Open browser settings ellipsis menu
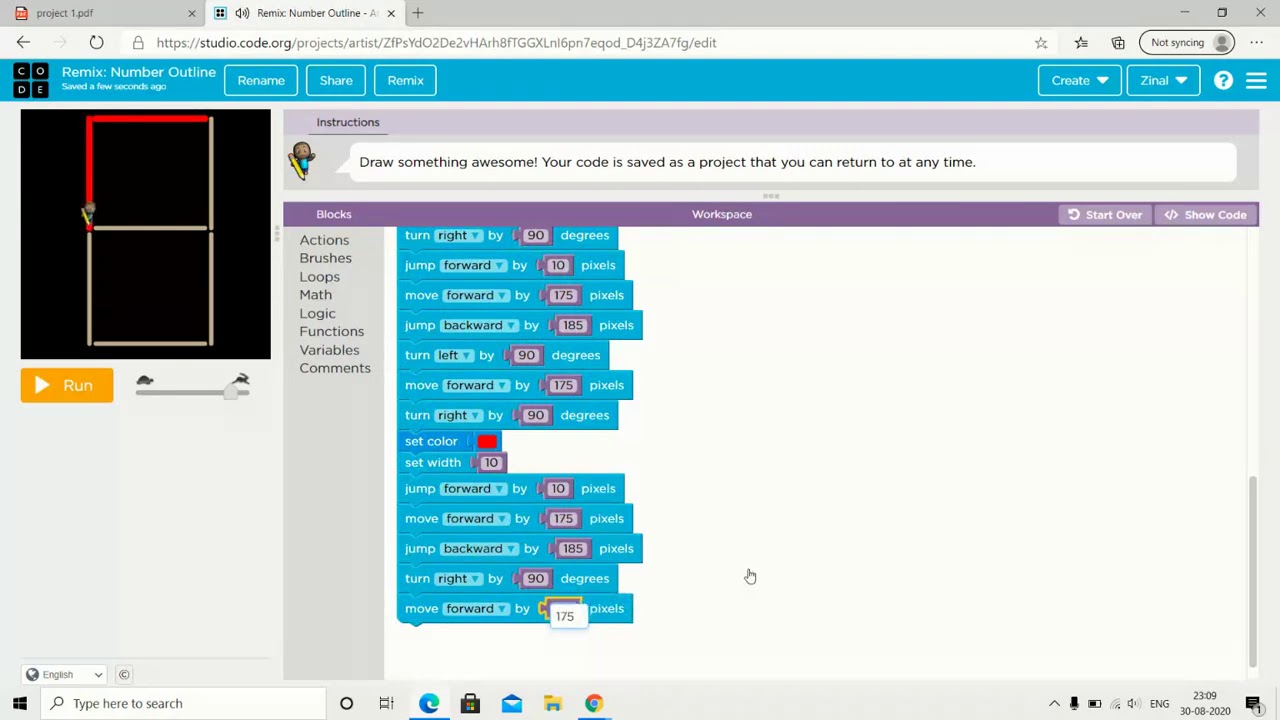This screenshot has height=720, width=1280. (1257, 43)
